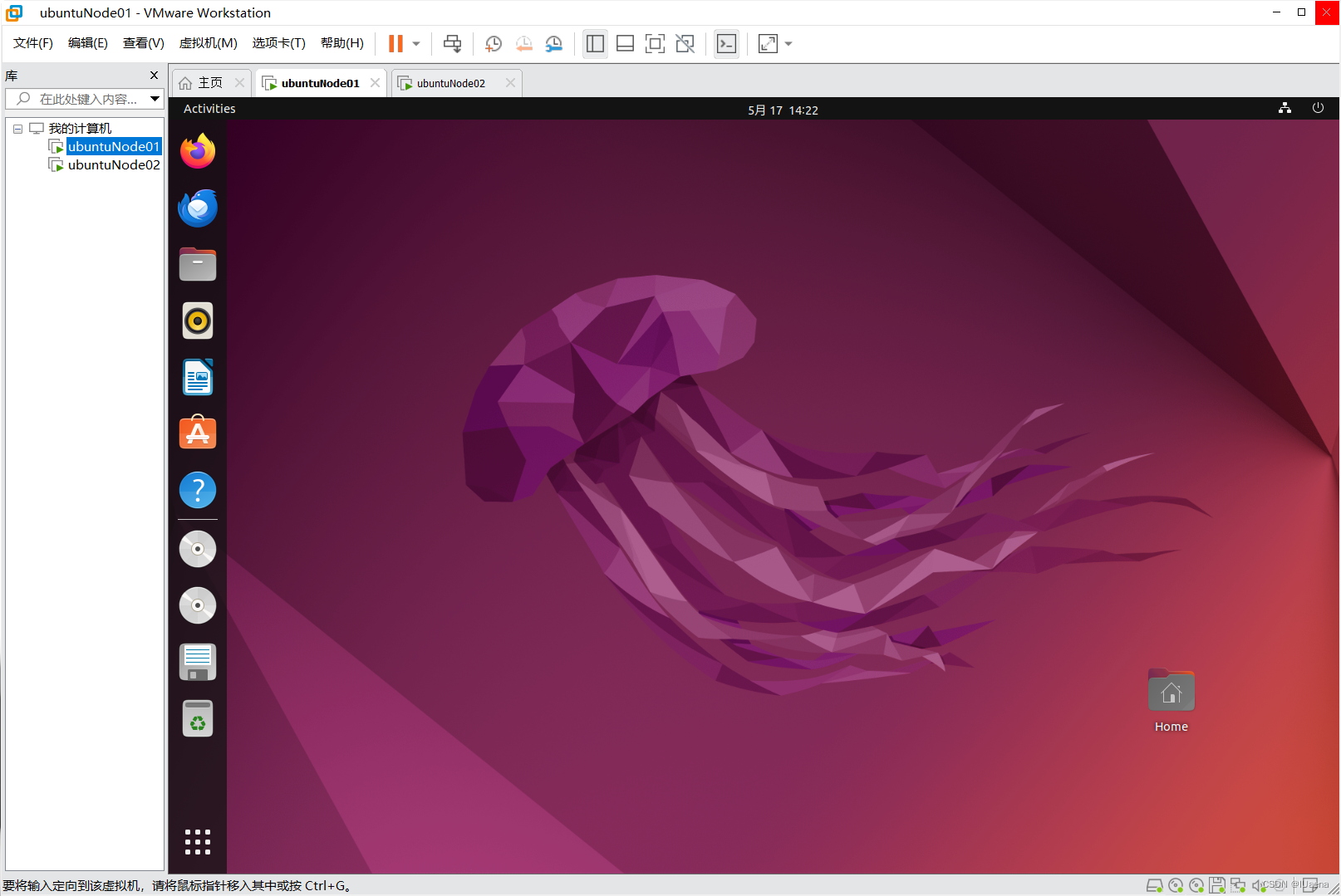Open Ubuntu Software from the dock
The width and height of the screenshot is (1341, 896).
pyautogui.click(x=198, y=433)
